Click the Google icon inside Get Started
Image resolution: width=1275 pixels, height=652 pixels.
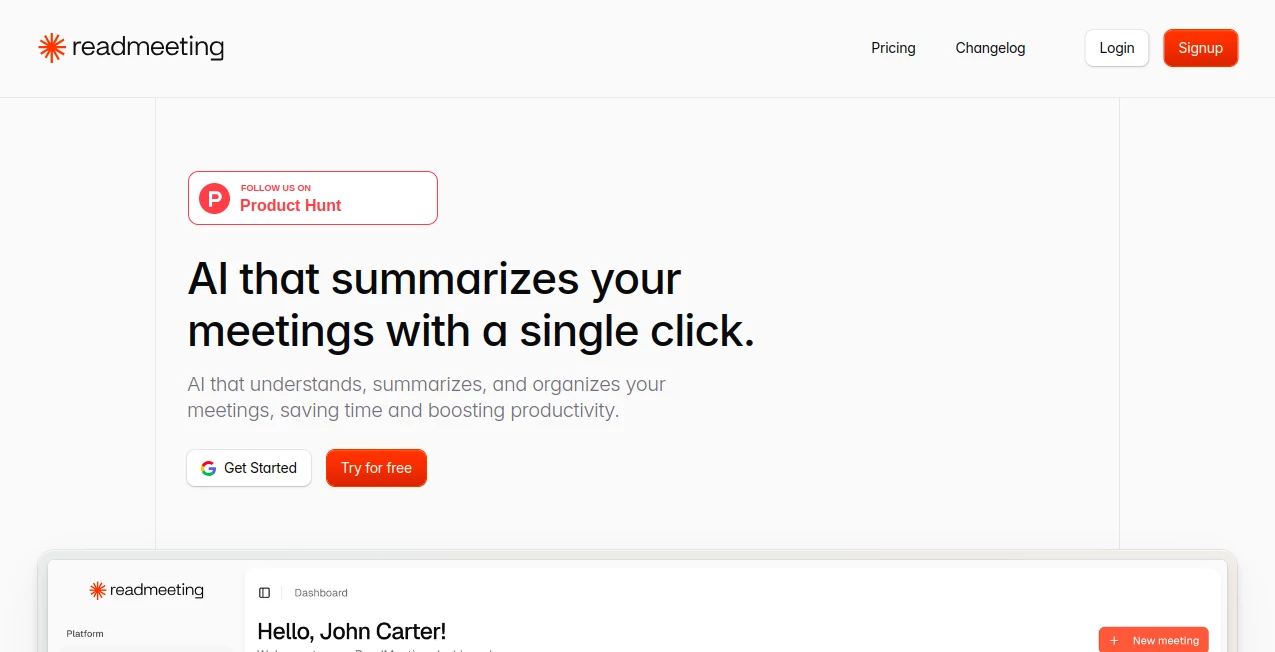209,468
